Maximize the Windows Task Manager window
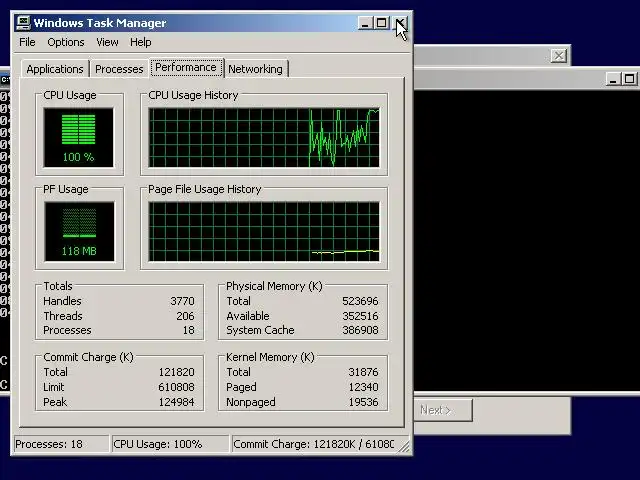The height and width of the screenshot is (480, 640). coord(381,23)
